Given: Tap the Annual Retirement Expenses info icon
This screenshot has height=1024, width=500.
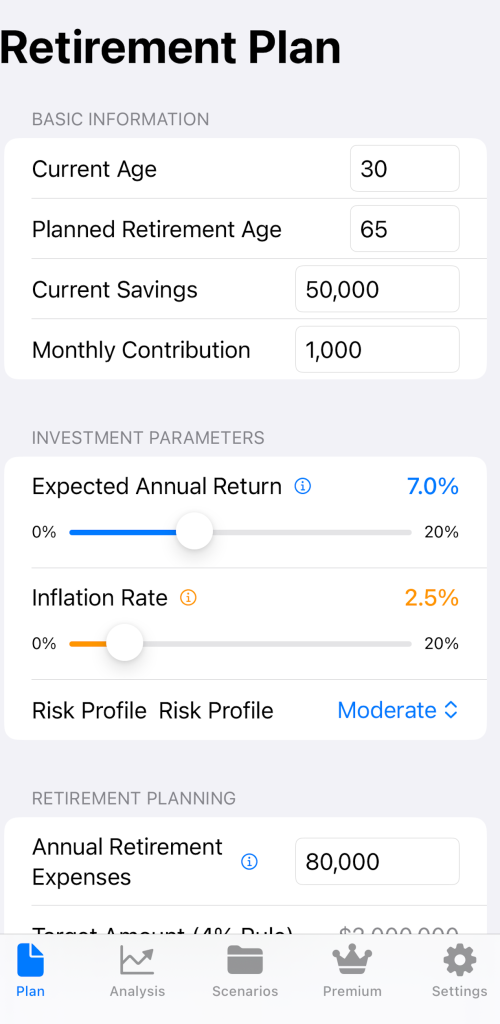Looking at the screenshot, I should point(249,862).
